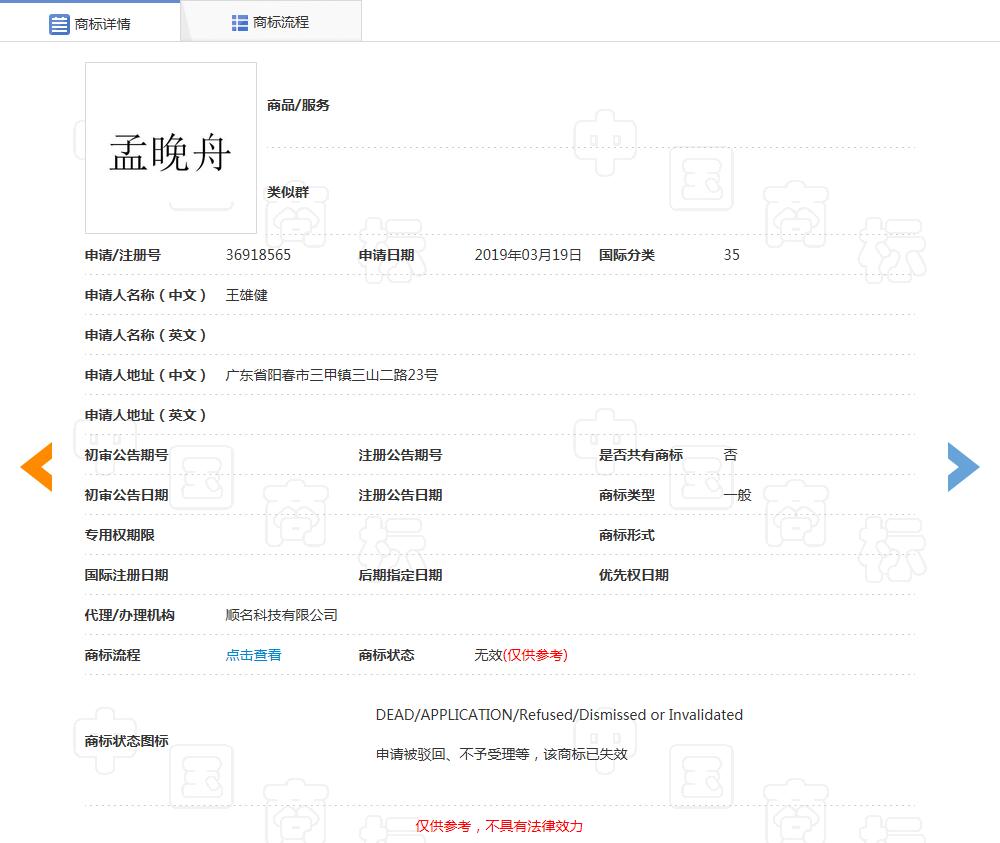1000x843 pixels.
Task: Click the DEAD/APPLICATION status text
Action: [x=559, y=715]
